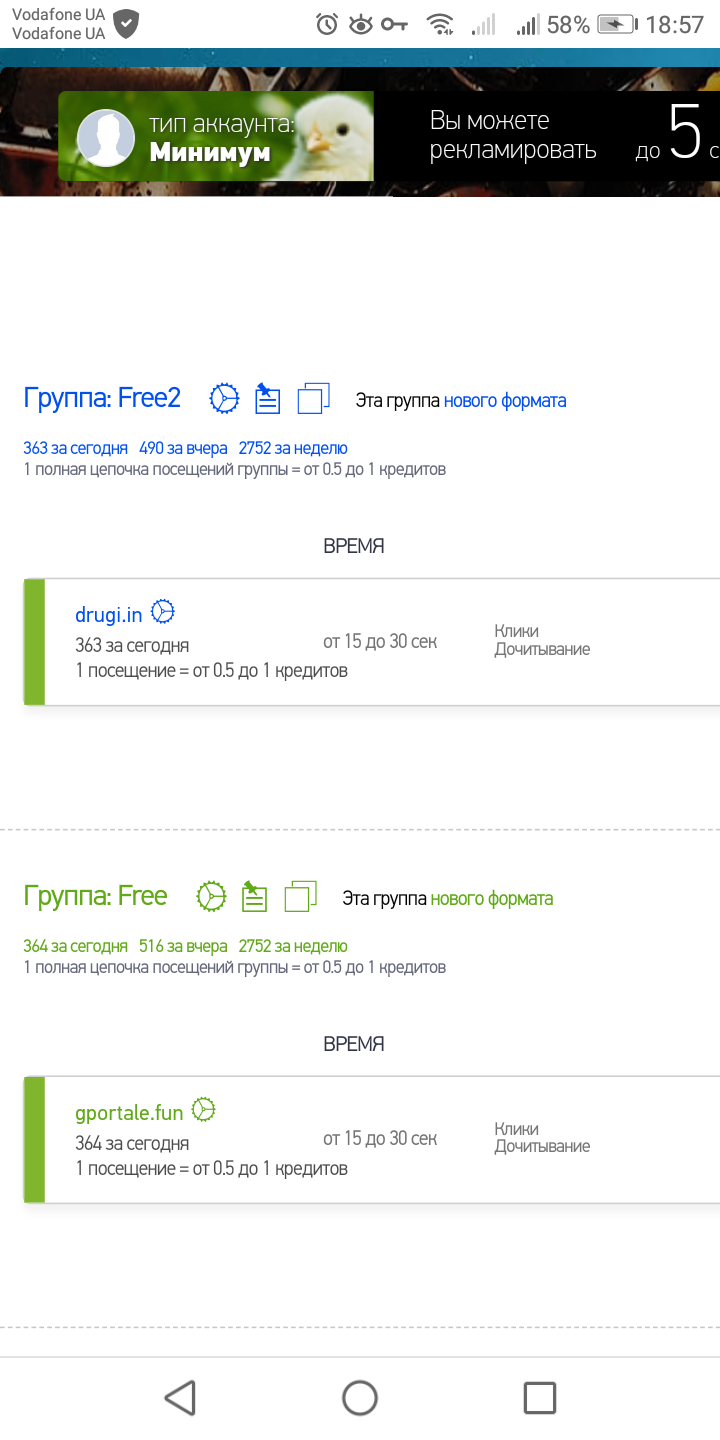Tap the Android home circle button
The width and height of the screenshot is (720, 1440).
[360, 1397]
